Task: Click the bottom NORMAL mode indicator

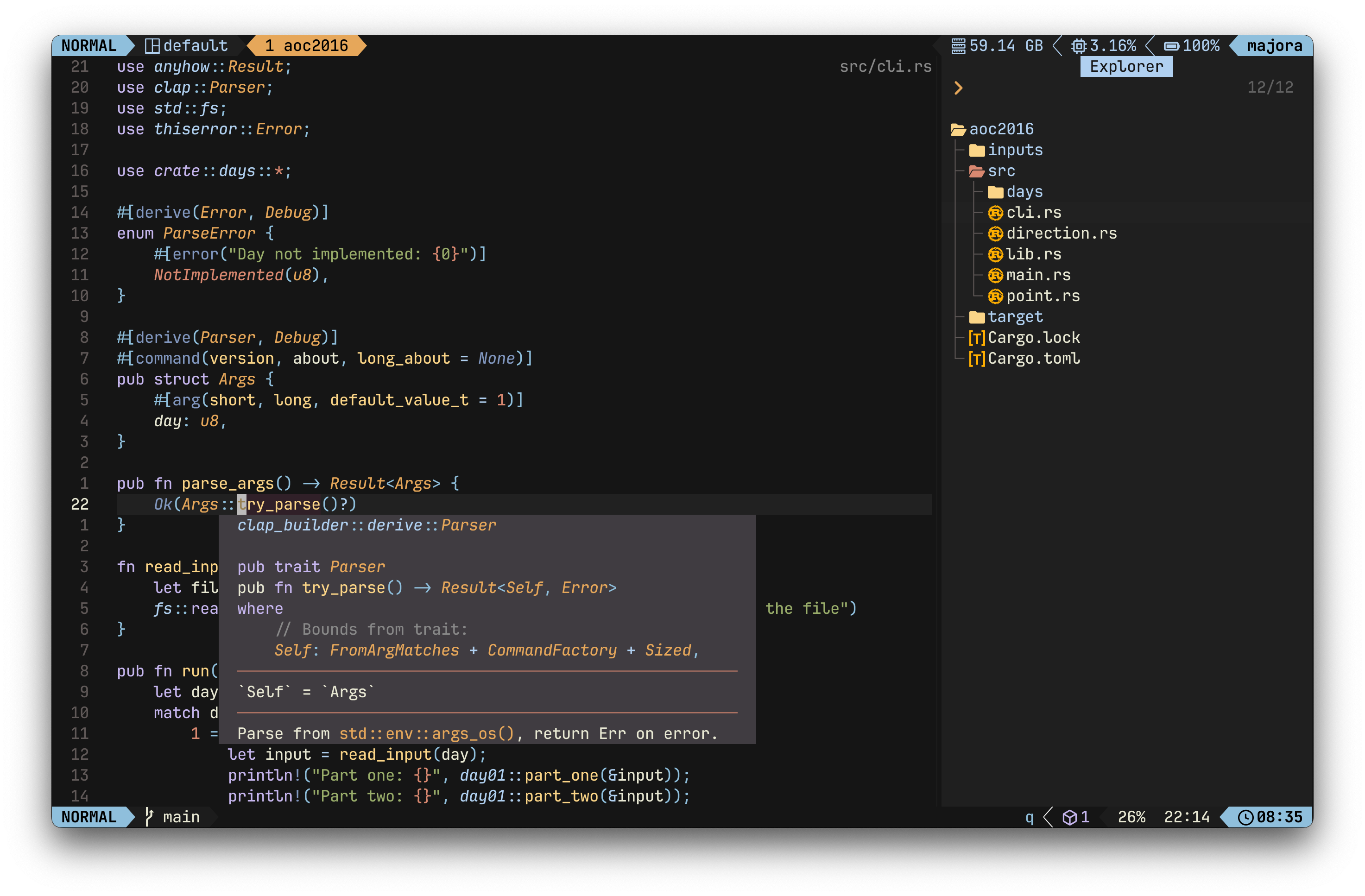Action: click(x=89, y=817)
